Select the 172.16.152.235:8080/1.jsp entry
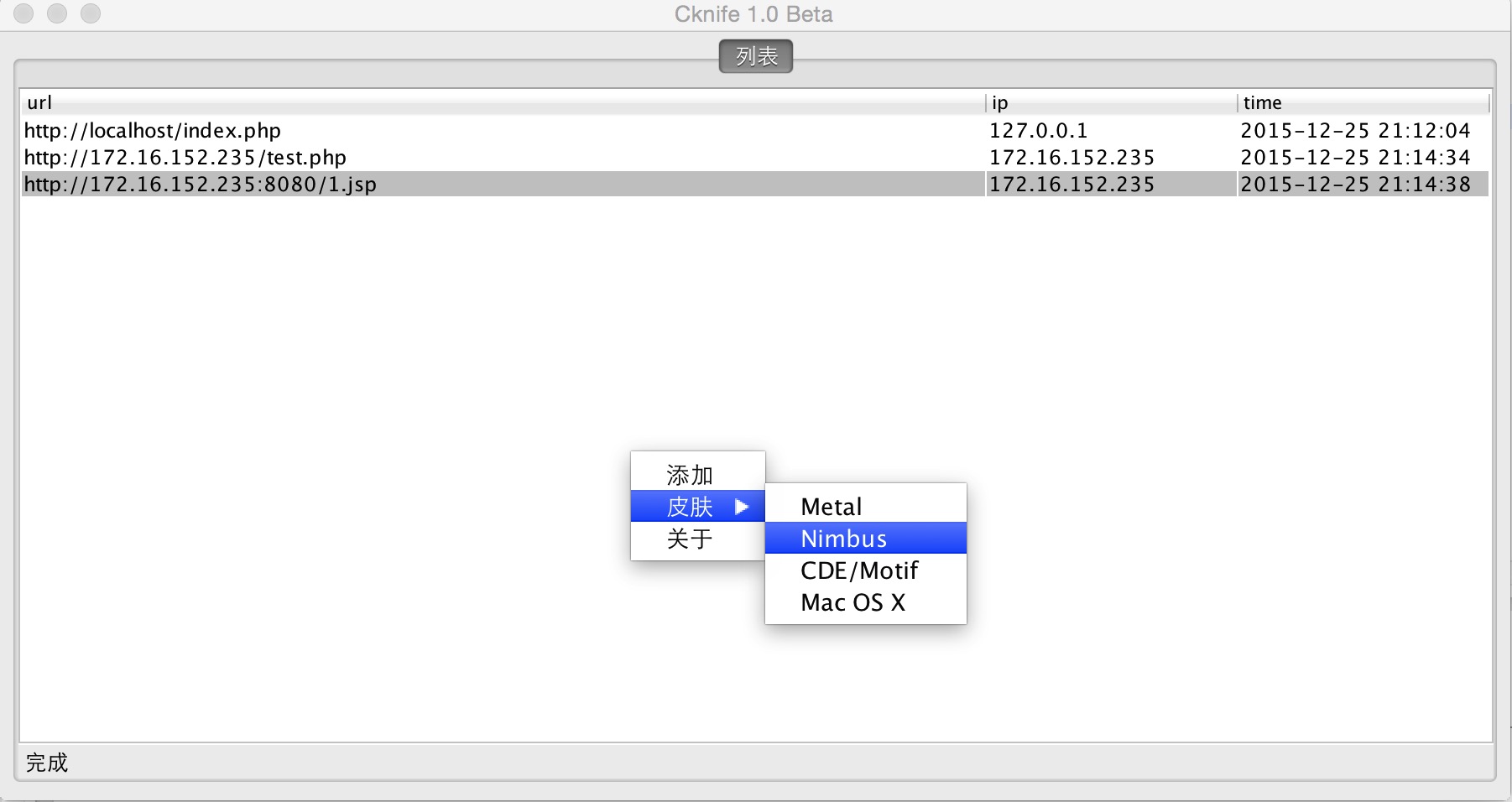This screenshot has width=1512, height=802. click(x=201, y=185)
